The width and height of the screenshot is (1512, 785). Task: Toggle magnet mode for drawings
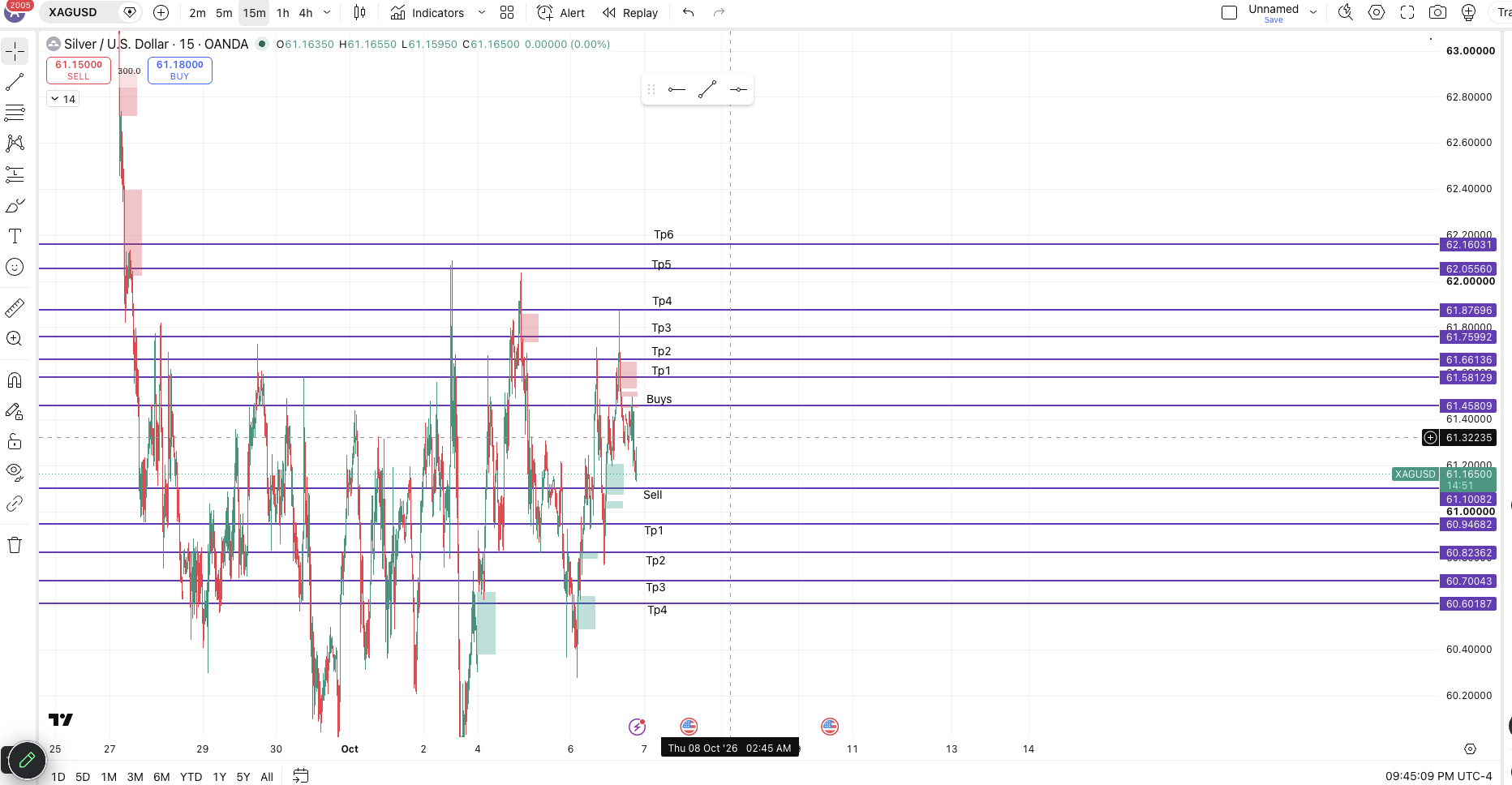[15, 380]
